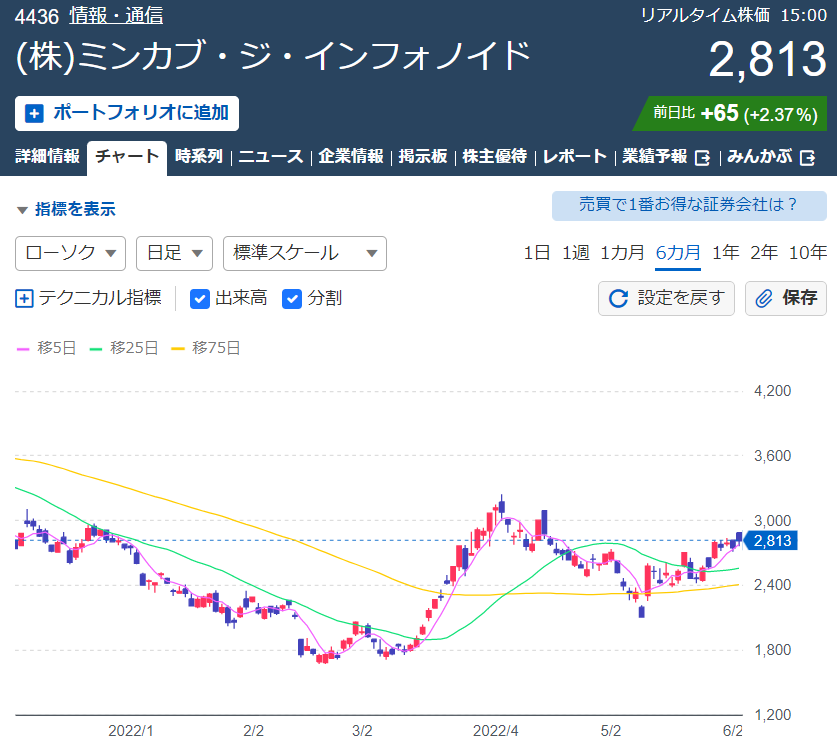Select the 1年 time range
The image size is (837, 746).
(725, 252)
